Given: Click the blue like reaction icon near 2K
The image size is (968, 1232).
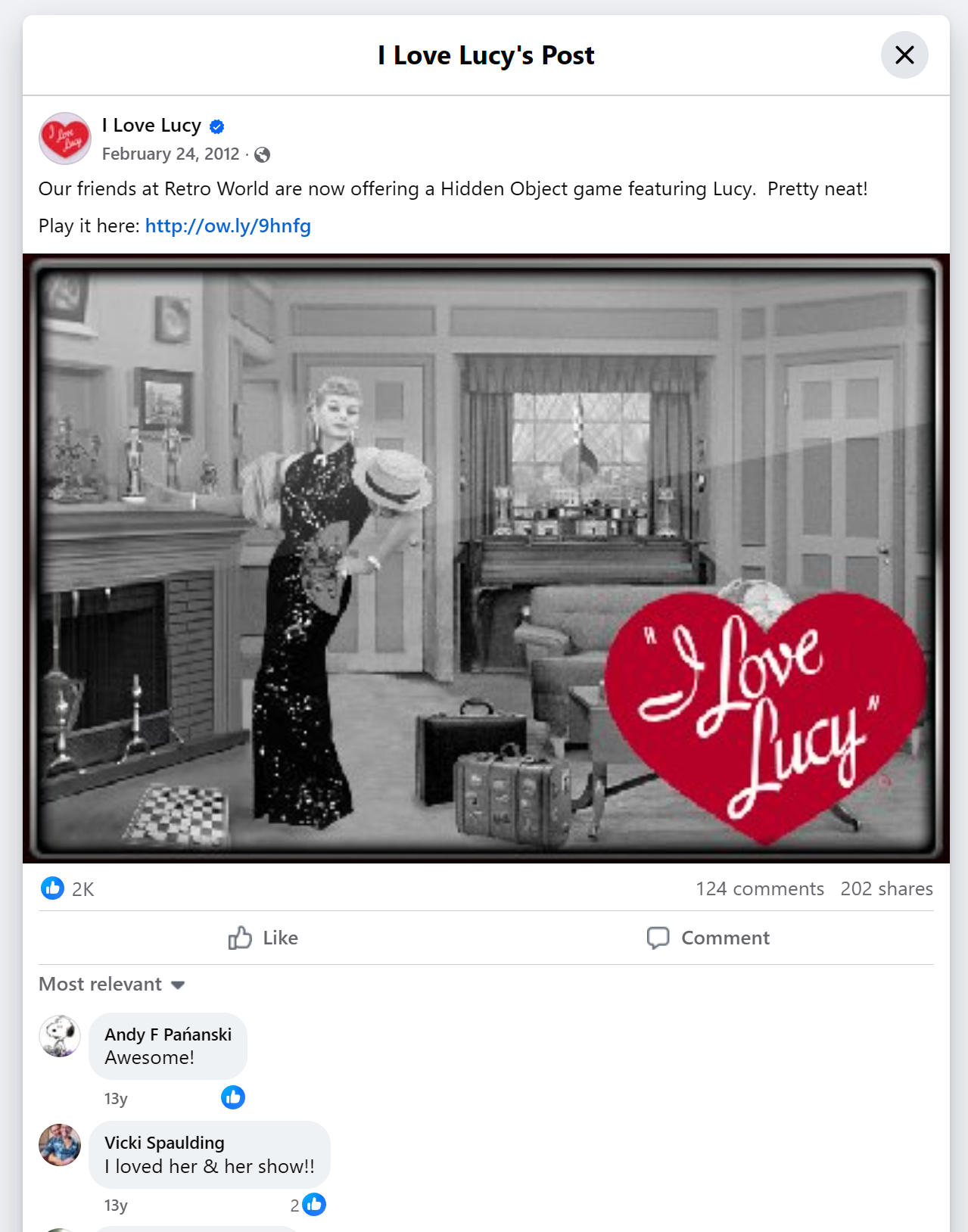Looking at the screenshot, I should 52,888.
